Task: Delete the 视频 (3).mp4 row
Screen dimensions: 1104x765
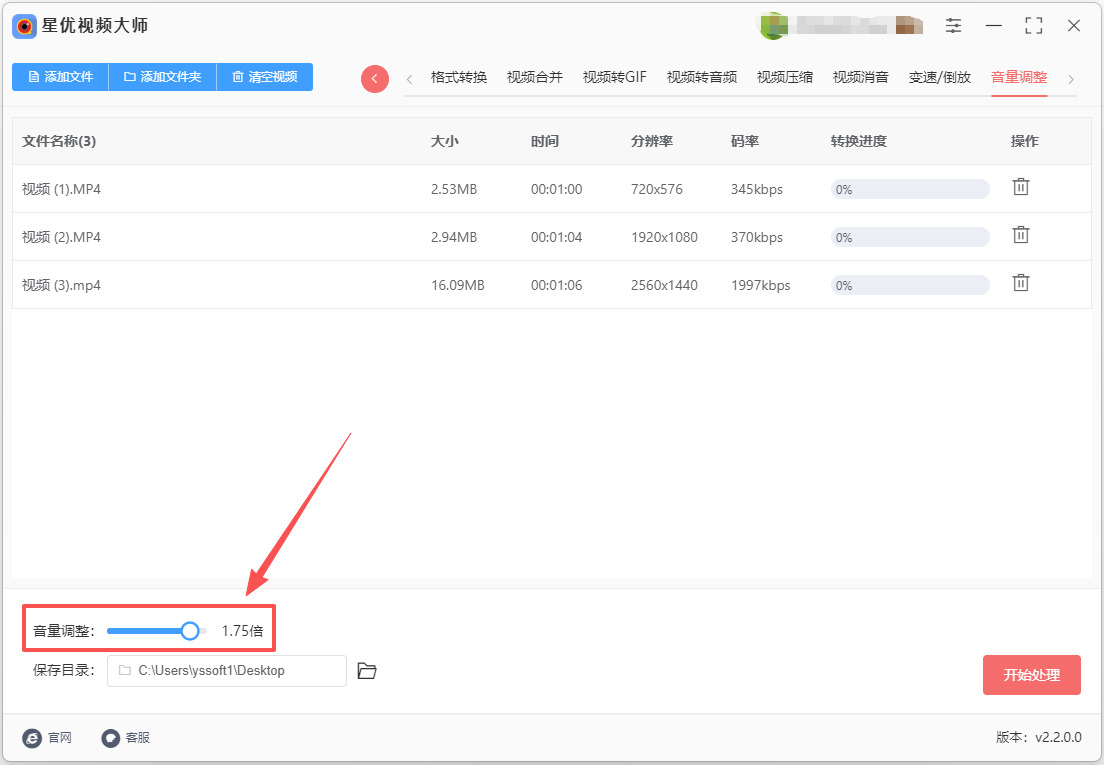Action: (x=1020, y=283)
